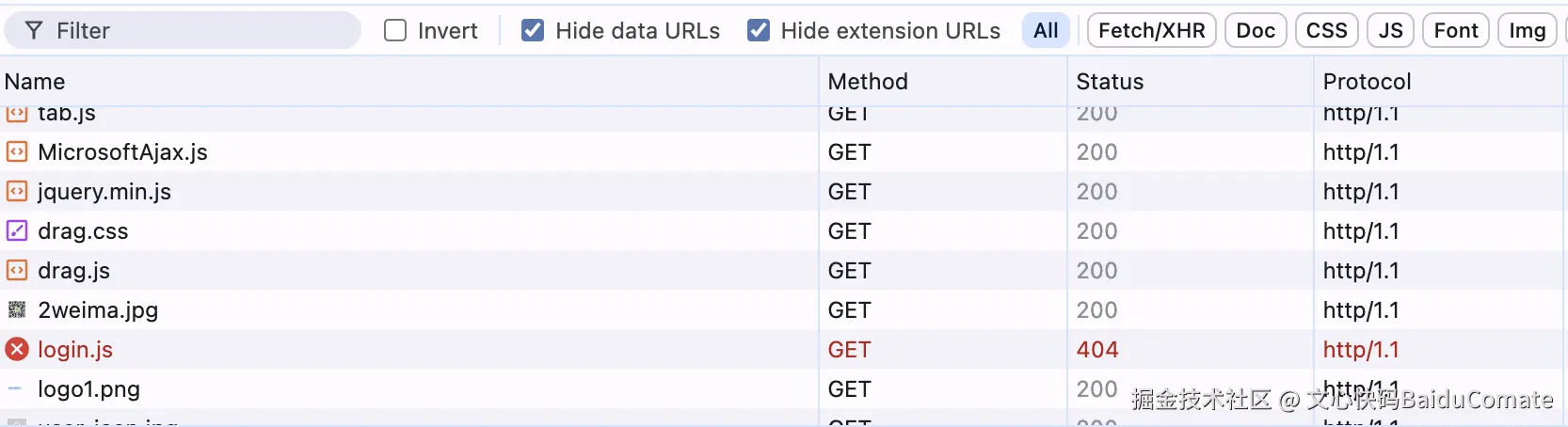Click the drag.js script file icon
The image size is (1568, 427).
[x=17, y=270]
